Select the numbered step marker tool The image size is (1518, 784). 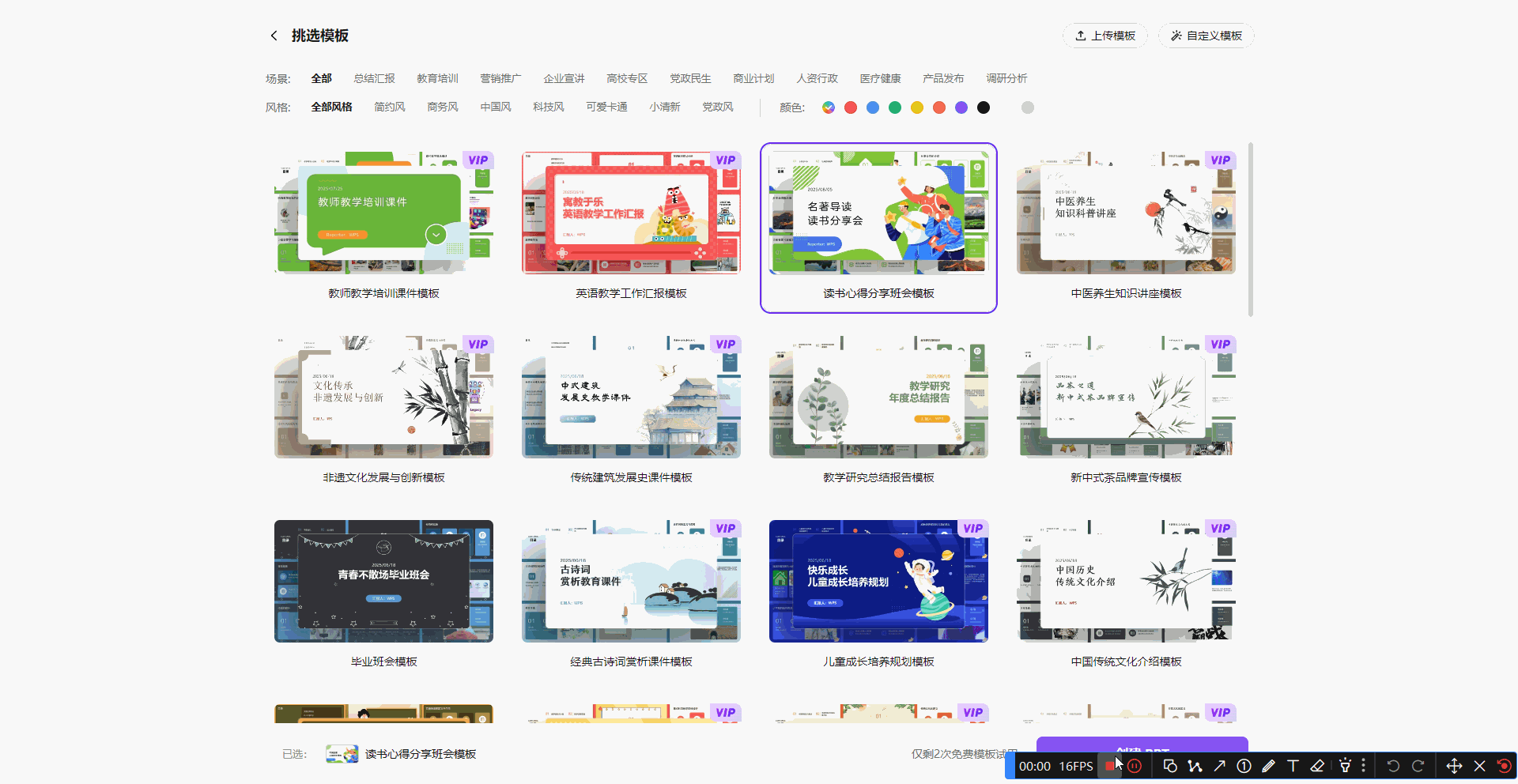point(1244,766)
